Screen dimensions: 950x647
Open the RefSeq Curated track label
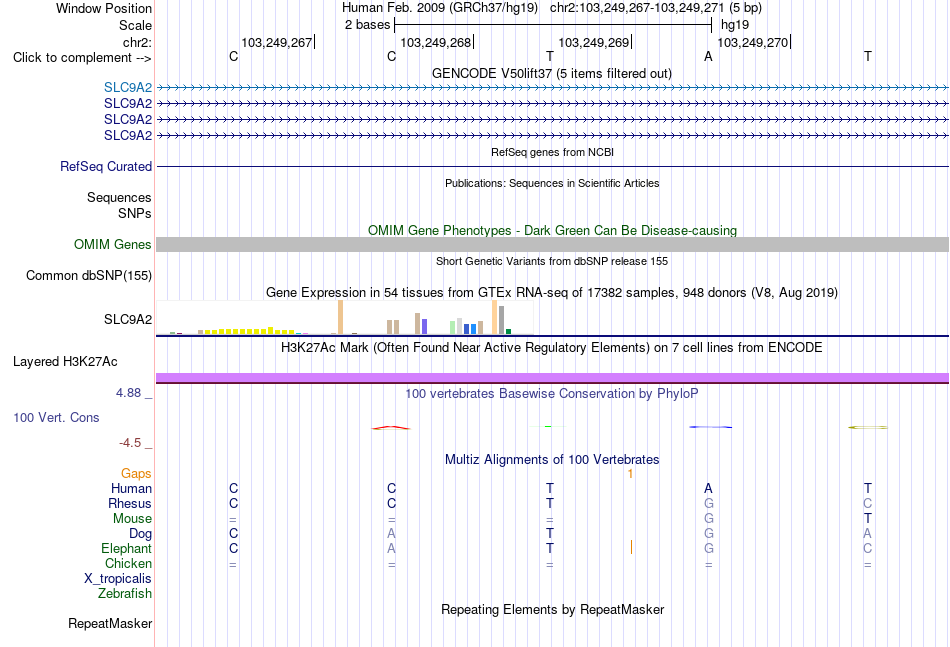click(106, 167)
